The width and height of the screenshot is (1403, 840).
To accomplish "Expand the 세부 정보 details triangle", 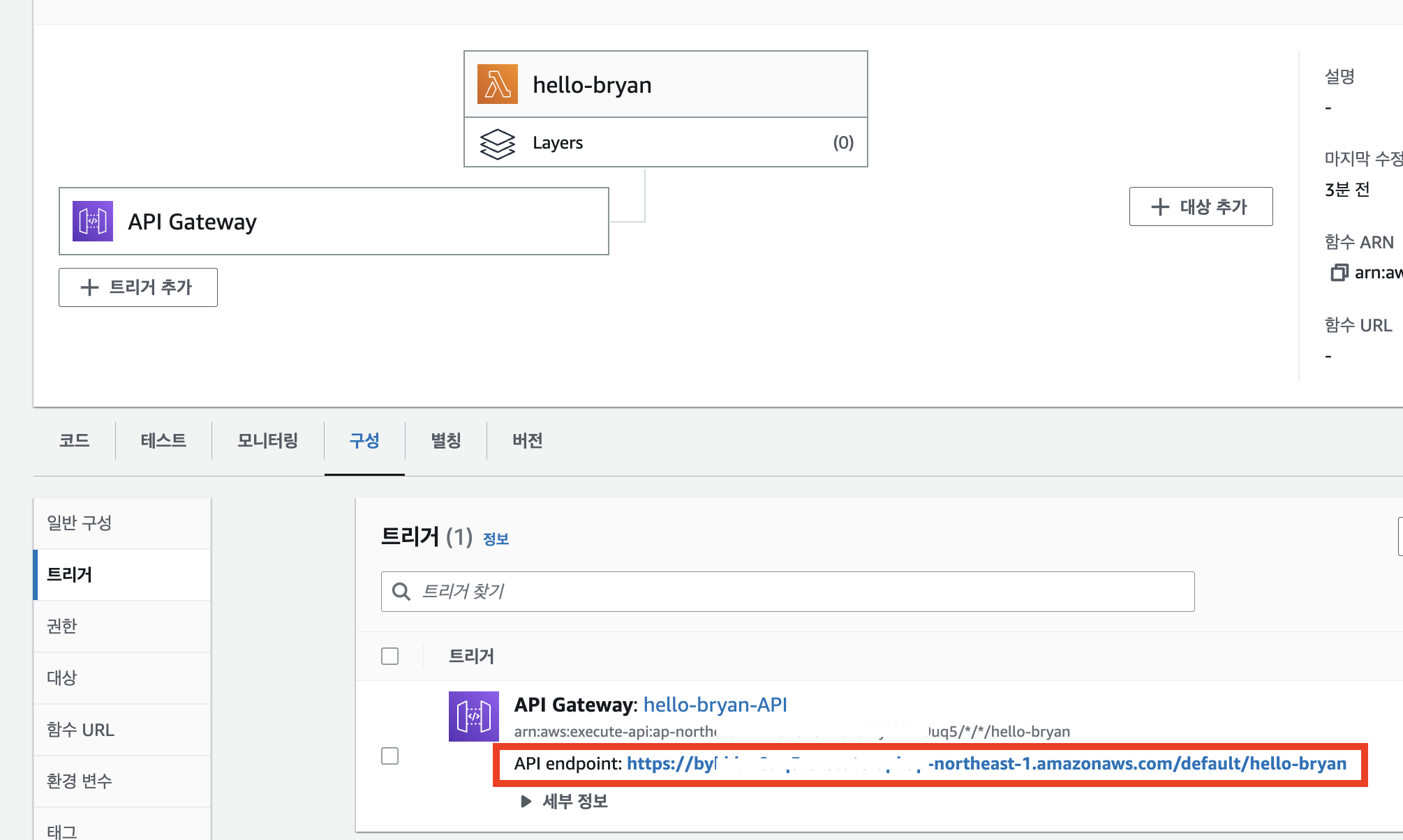I will [526, 801].
